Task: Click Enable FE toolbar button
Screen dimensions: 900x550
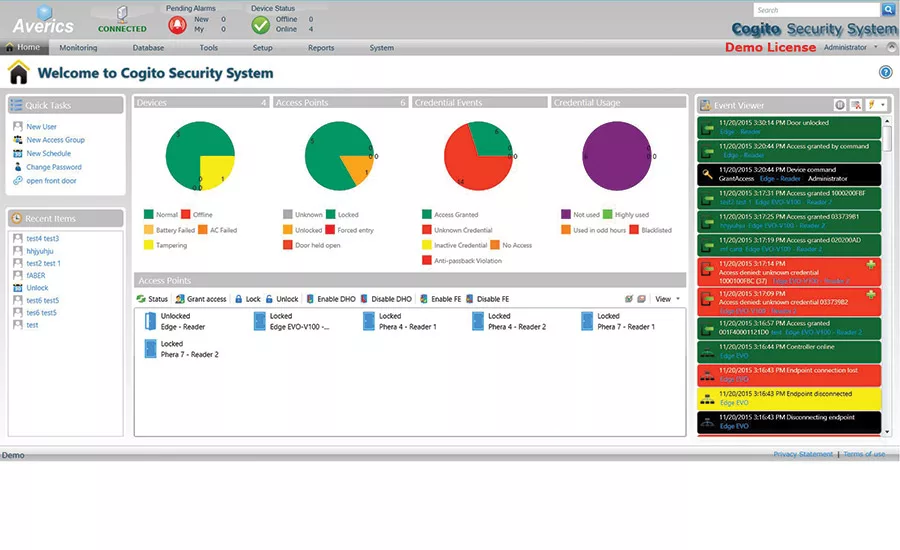Action: coord(441,299)
